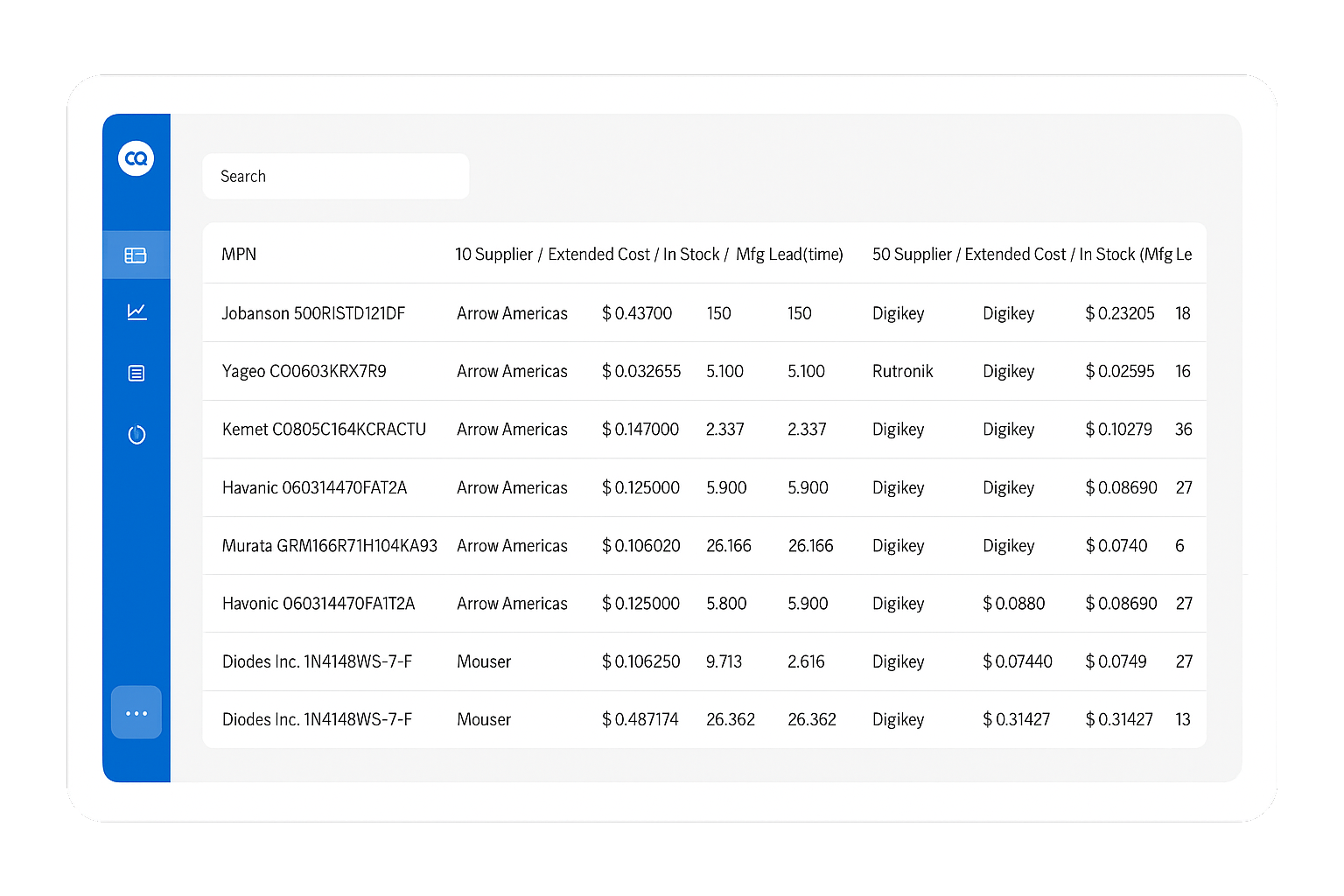Screen dimensions: 1344x896
Task: Select Murata GRM166R71H104KA93 row
Action: point(704,546)
